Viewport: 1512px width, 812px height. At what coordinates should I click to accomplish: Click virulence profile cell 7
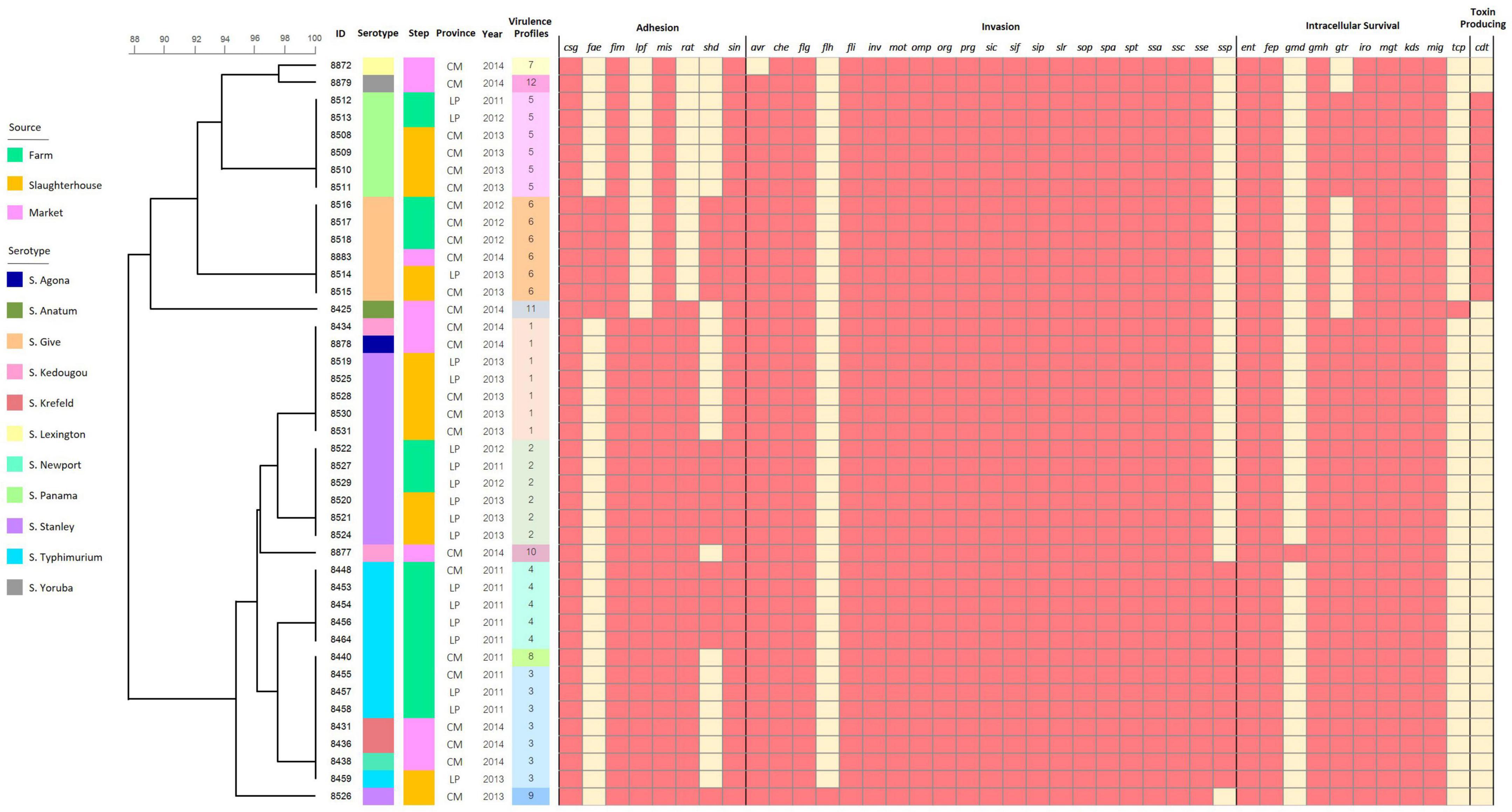[531, 66]
